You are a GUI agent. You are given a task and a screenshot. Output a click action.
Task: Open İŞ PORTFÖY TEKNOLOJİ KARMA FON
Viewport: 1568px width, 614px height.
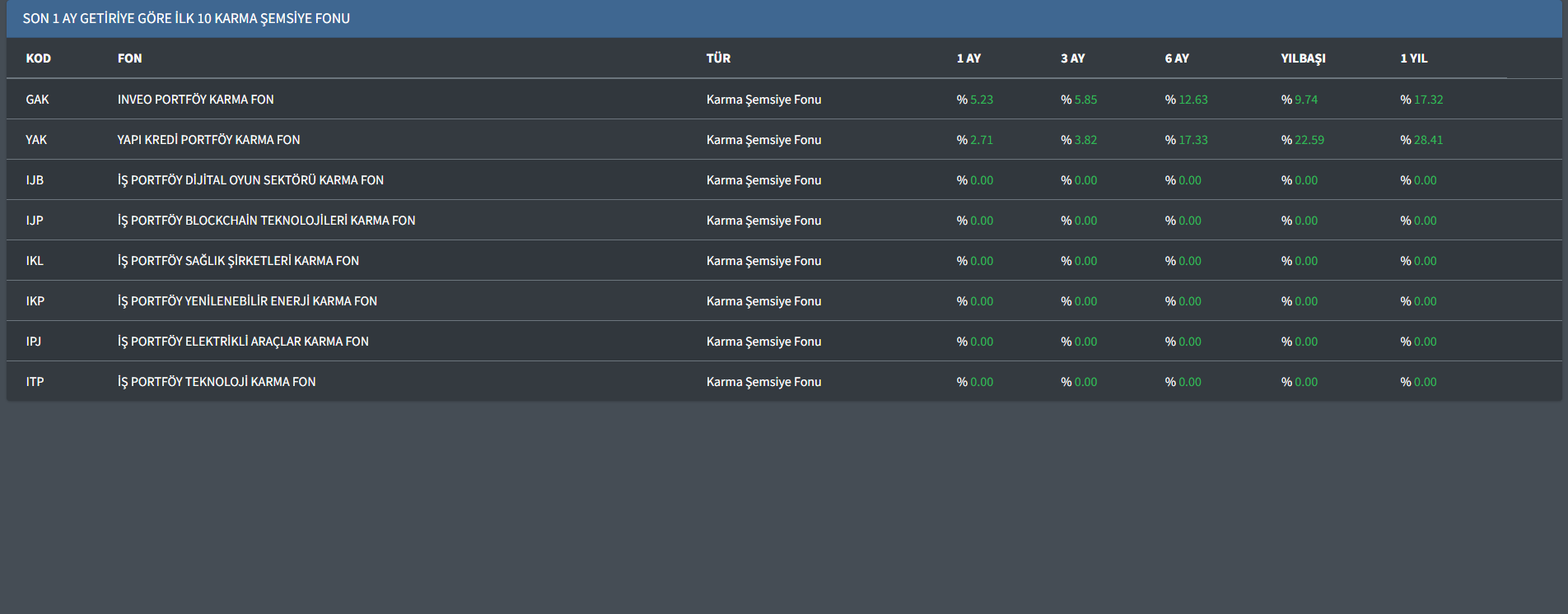tap(217, 382)
